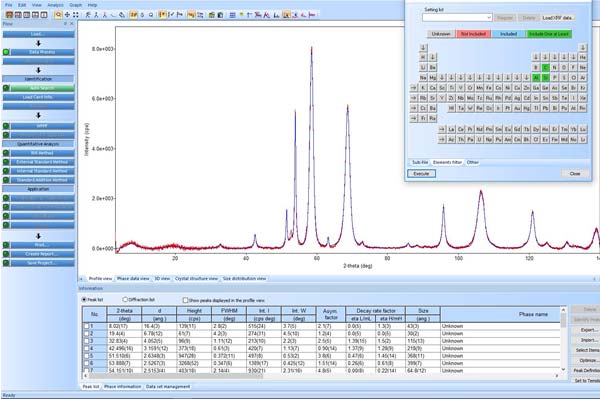Image resolution: width=600 pixels, height=400 pixels.
Task: Click the row arrow left of Cs
Action: pyautogui.click(x=413, y=108)
